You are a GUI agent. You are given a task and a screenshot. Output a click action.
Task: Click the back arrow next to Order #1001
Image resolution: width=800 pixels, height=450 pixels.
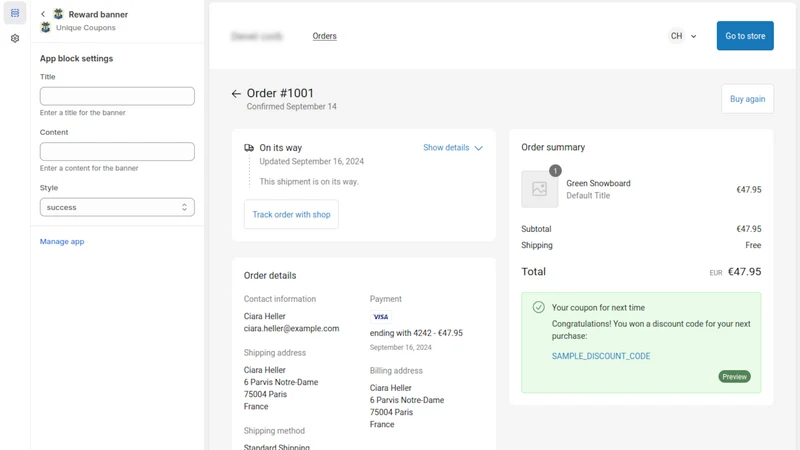point(236,93)
